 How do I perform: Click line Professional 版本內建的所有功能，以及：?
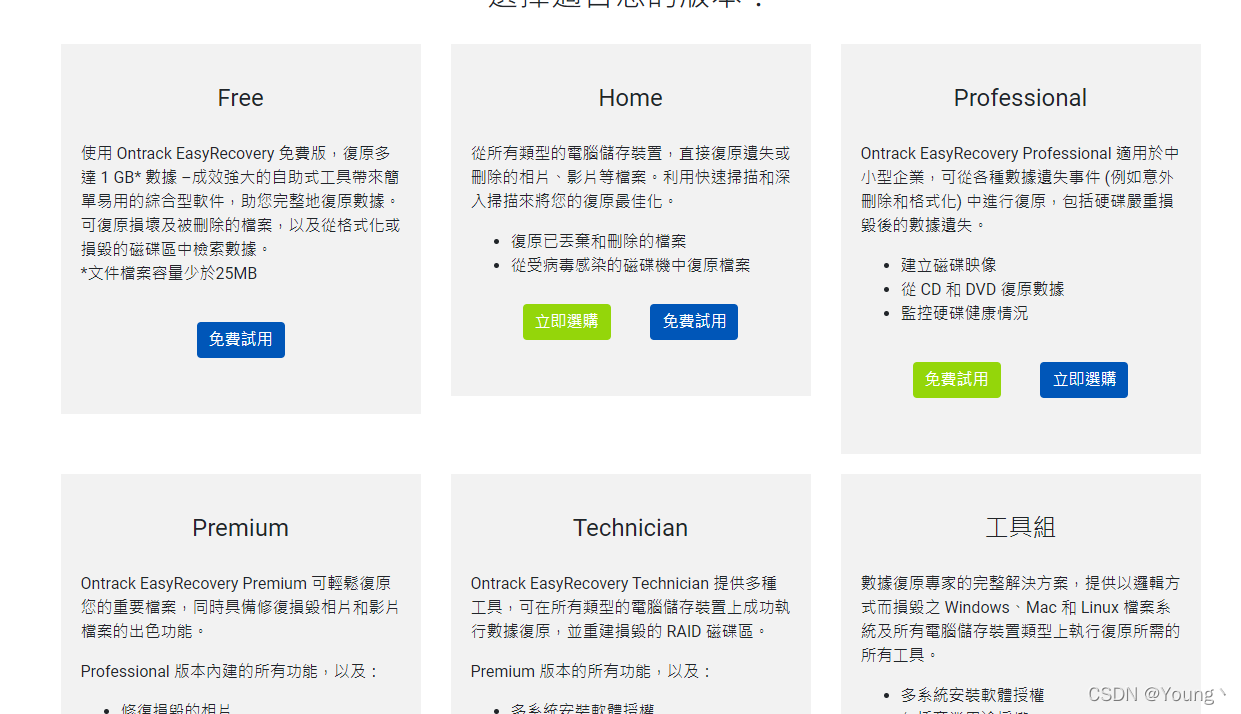point(229,671)
